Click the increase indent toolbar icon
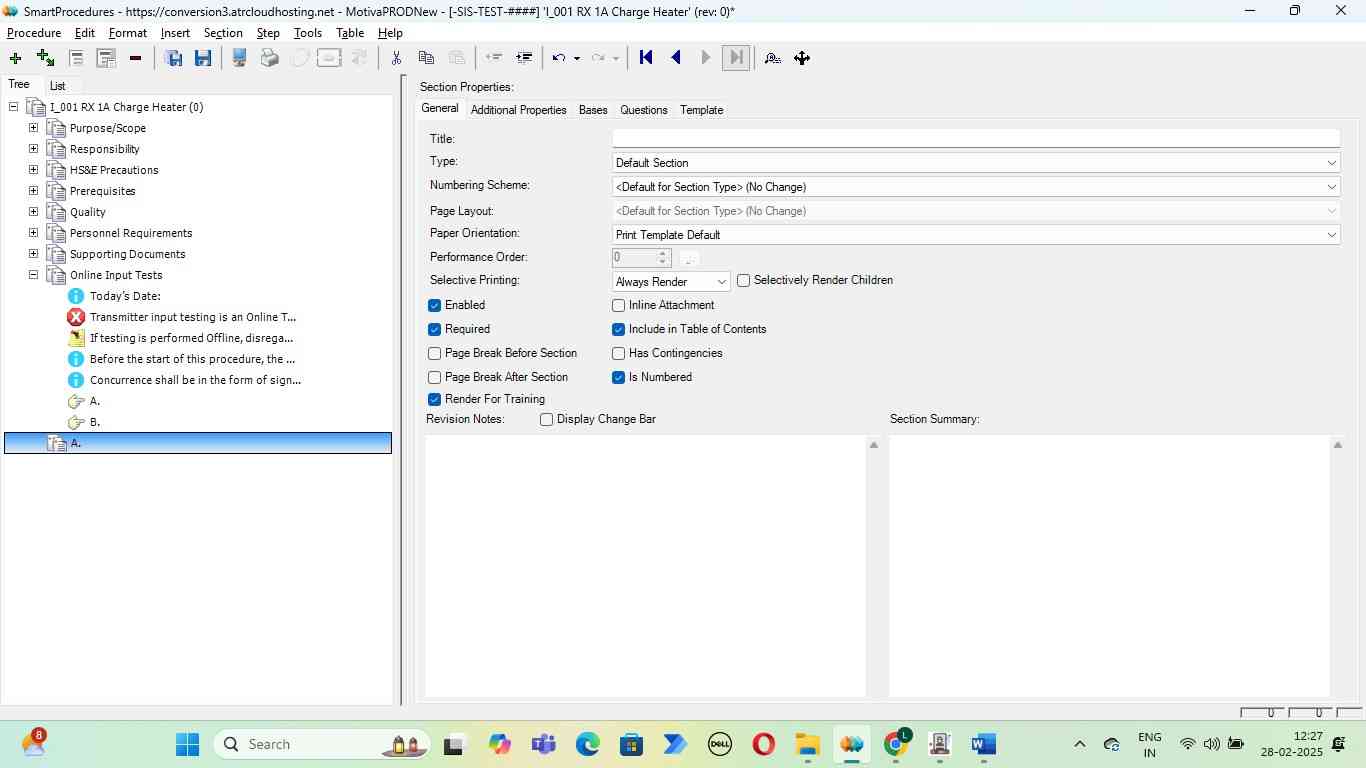 click(x=523, y=58)
